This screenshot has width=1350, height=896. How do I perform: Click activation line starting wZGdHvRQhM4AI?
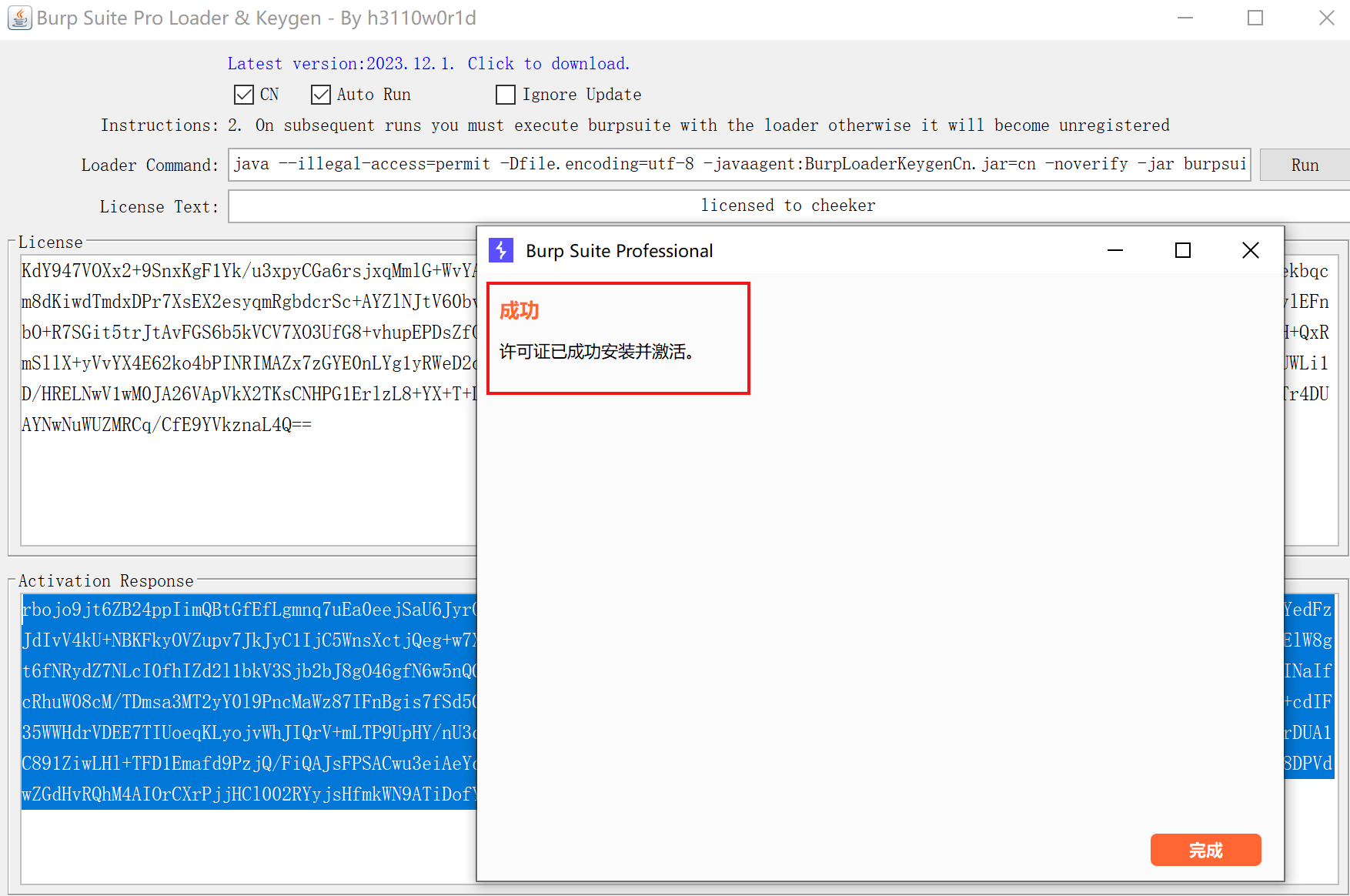click(249, 794)
